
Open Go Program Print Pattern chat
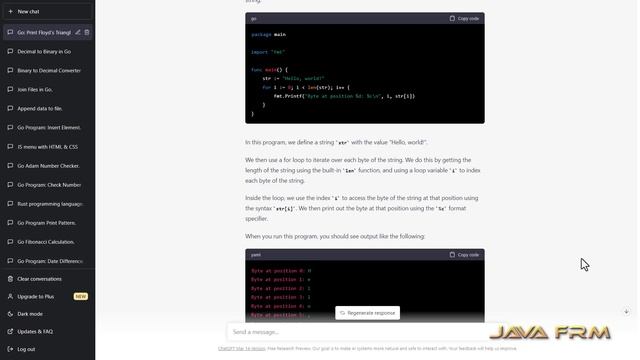48,223
